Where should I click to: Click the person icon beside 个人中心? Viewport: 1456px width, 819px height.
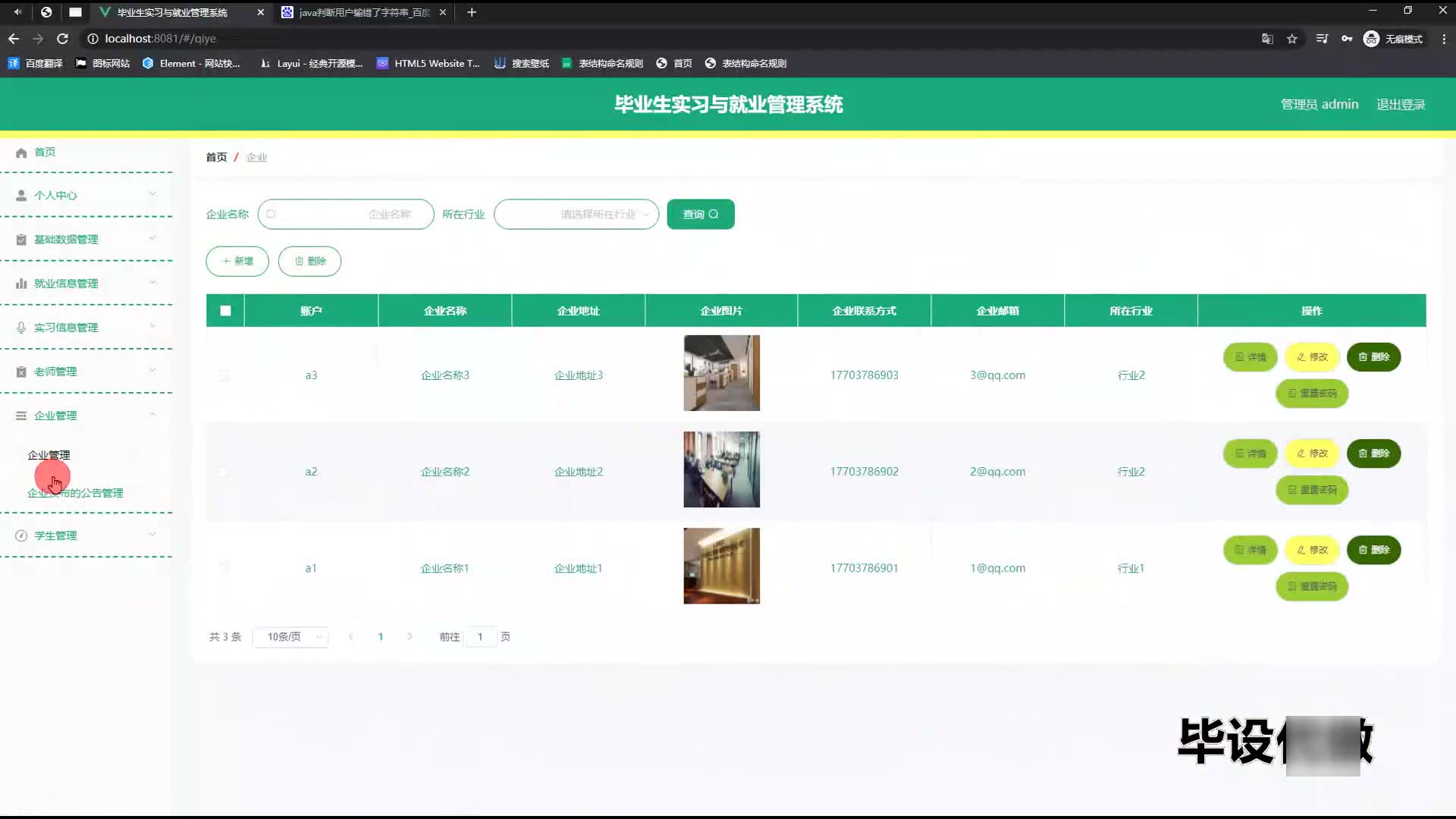click(x=21, y=196)
